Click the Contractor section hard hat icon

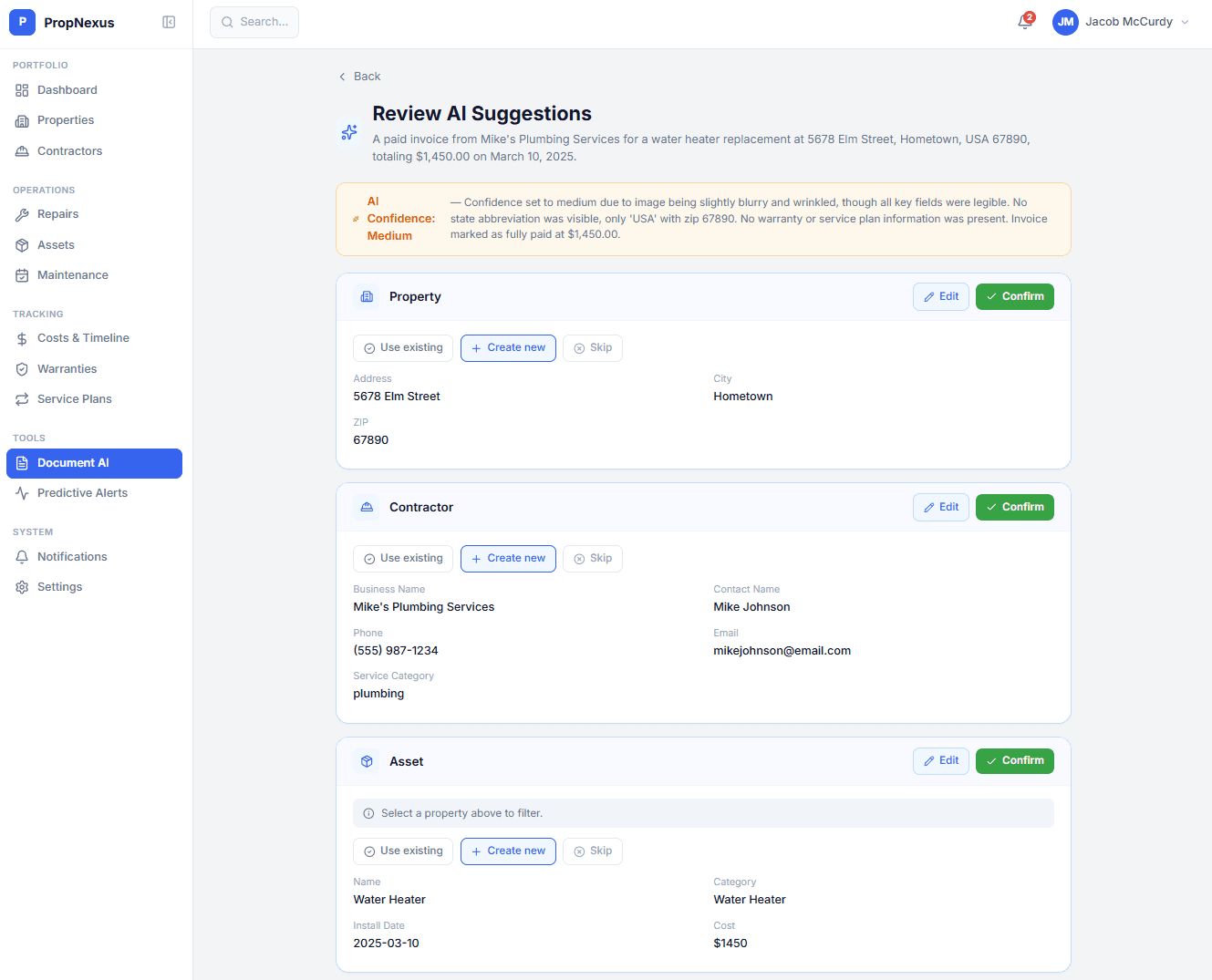click(367, 508)
